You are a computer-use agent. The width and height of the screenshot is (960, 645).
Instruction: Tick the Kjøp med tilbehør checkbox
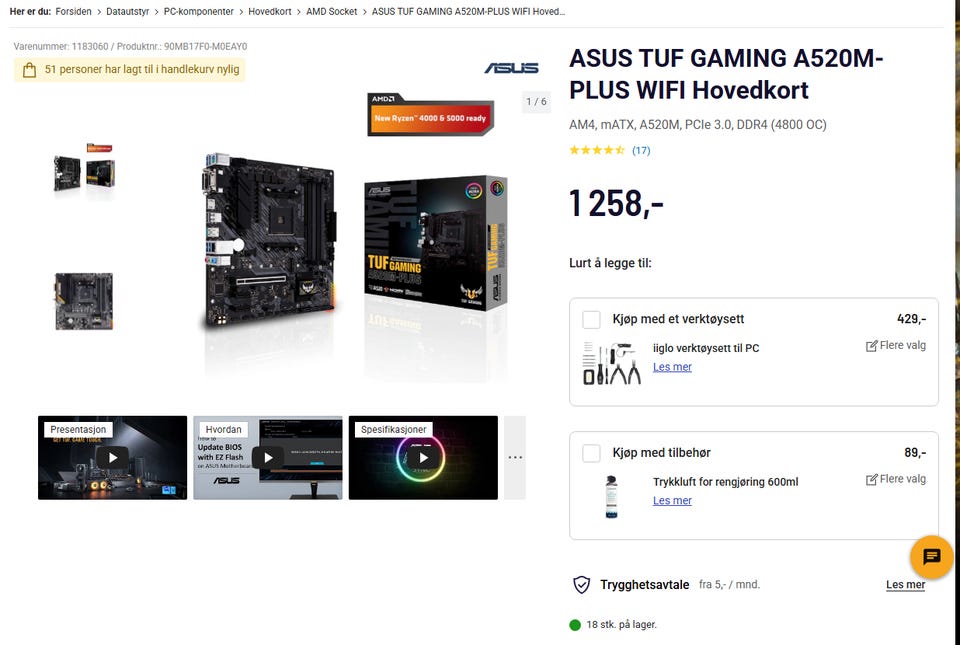[x=591, y=453]
